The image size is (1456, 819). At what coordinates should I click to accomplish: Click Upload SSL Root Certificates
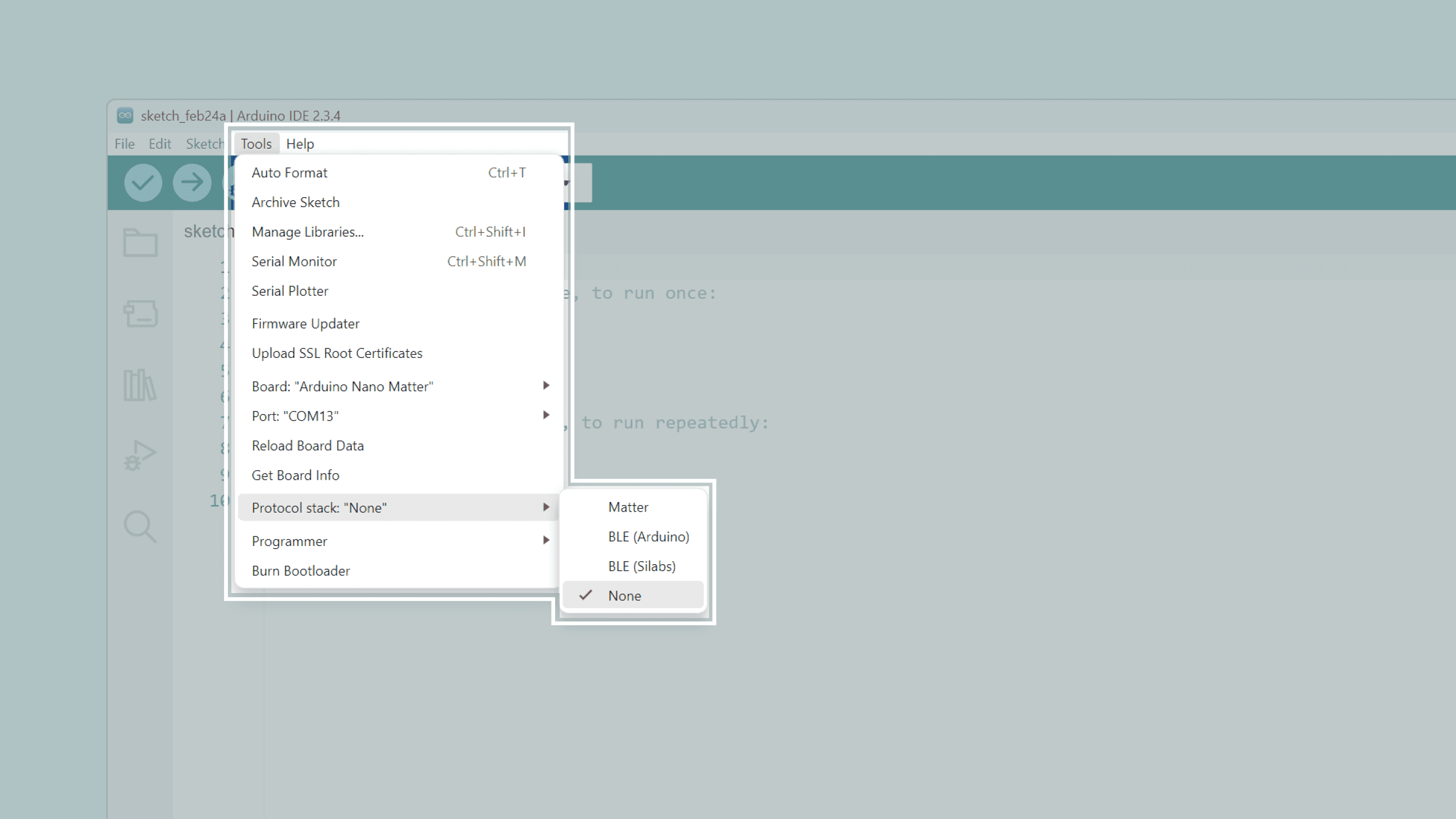tap(337, 353)
